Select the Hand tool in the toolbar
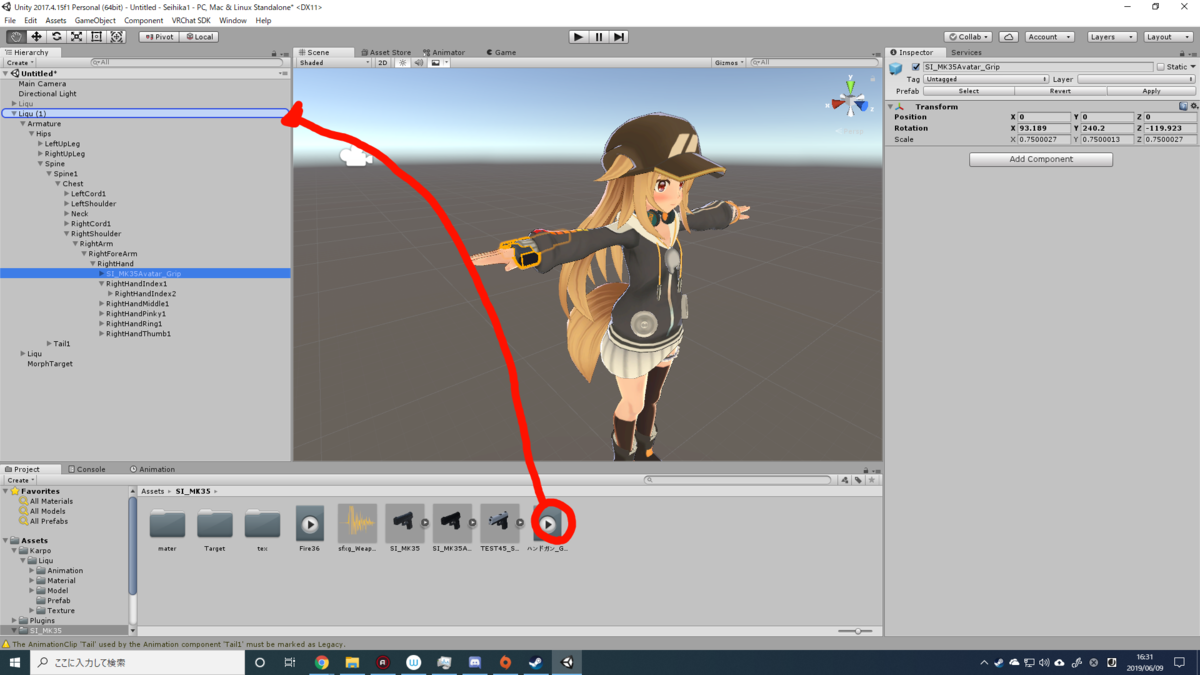This screenshot has width=1200, height=675. (x=16, y=37)
